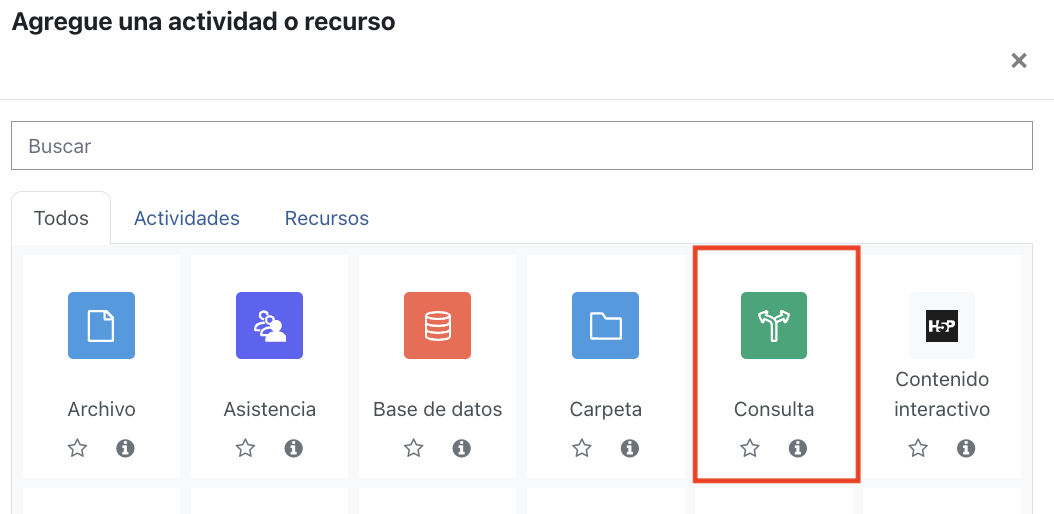Choose the Archivo text label
The image size is (1054, 514).
coord(102,409)
